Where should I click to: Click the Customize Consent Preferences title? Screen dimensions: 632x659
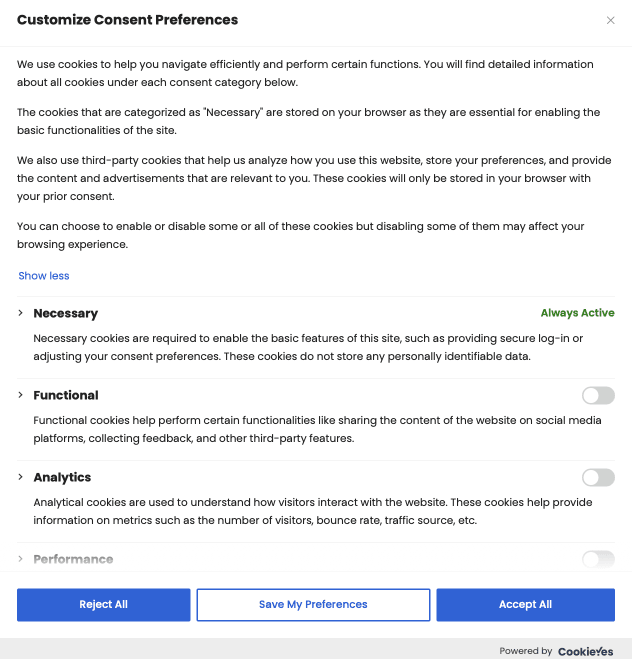pos(127,20)
